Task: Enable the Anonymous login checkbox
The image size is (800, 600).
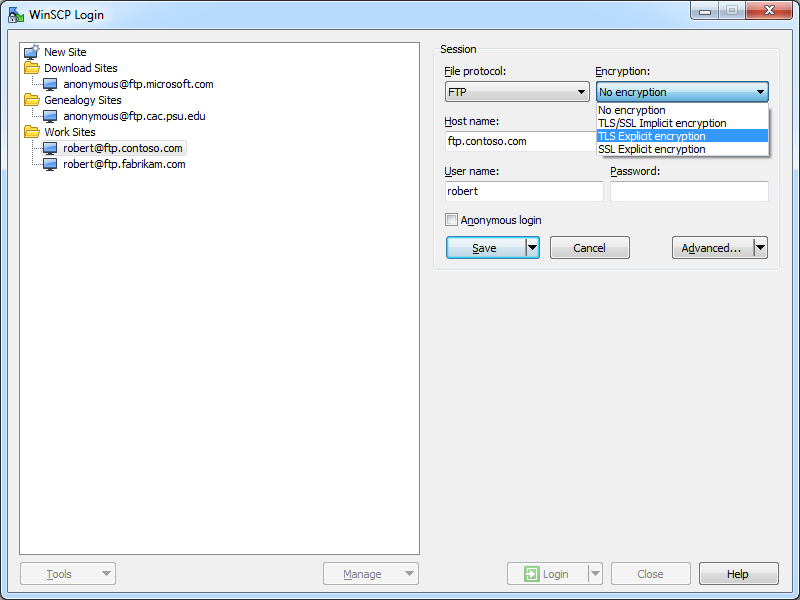Action: click(452, 220)
